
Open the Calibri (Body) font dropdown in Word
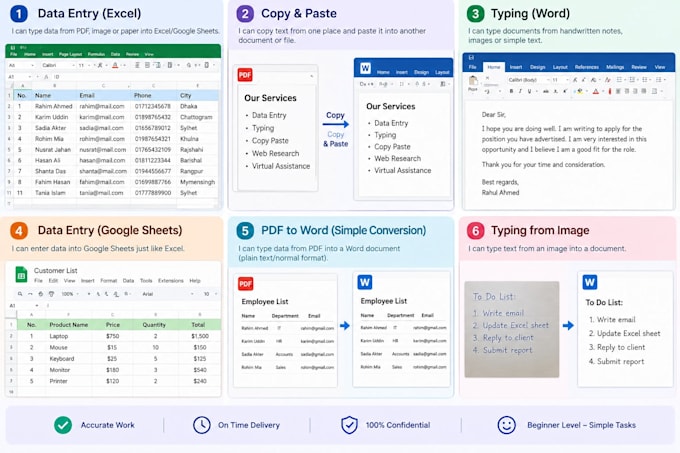[x=529, y=80]
